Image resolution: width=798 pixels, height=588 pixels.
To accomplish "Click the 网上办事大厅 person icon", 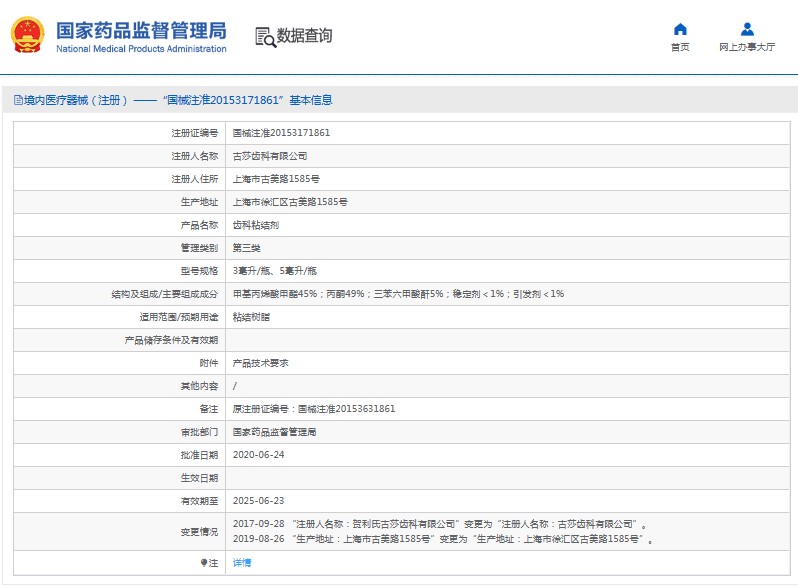I will pyautogui.click(x=746, y=29).
